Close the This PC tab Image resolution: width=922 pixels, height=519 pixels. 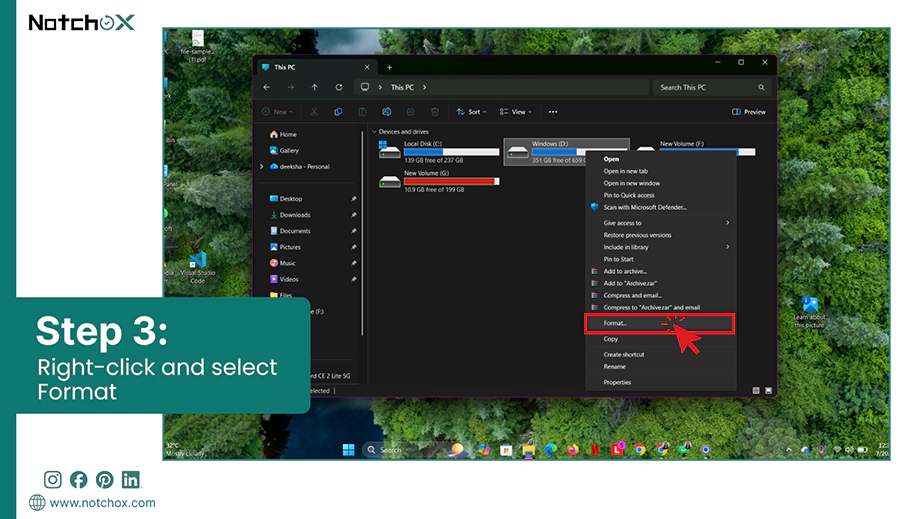[367, 67]
